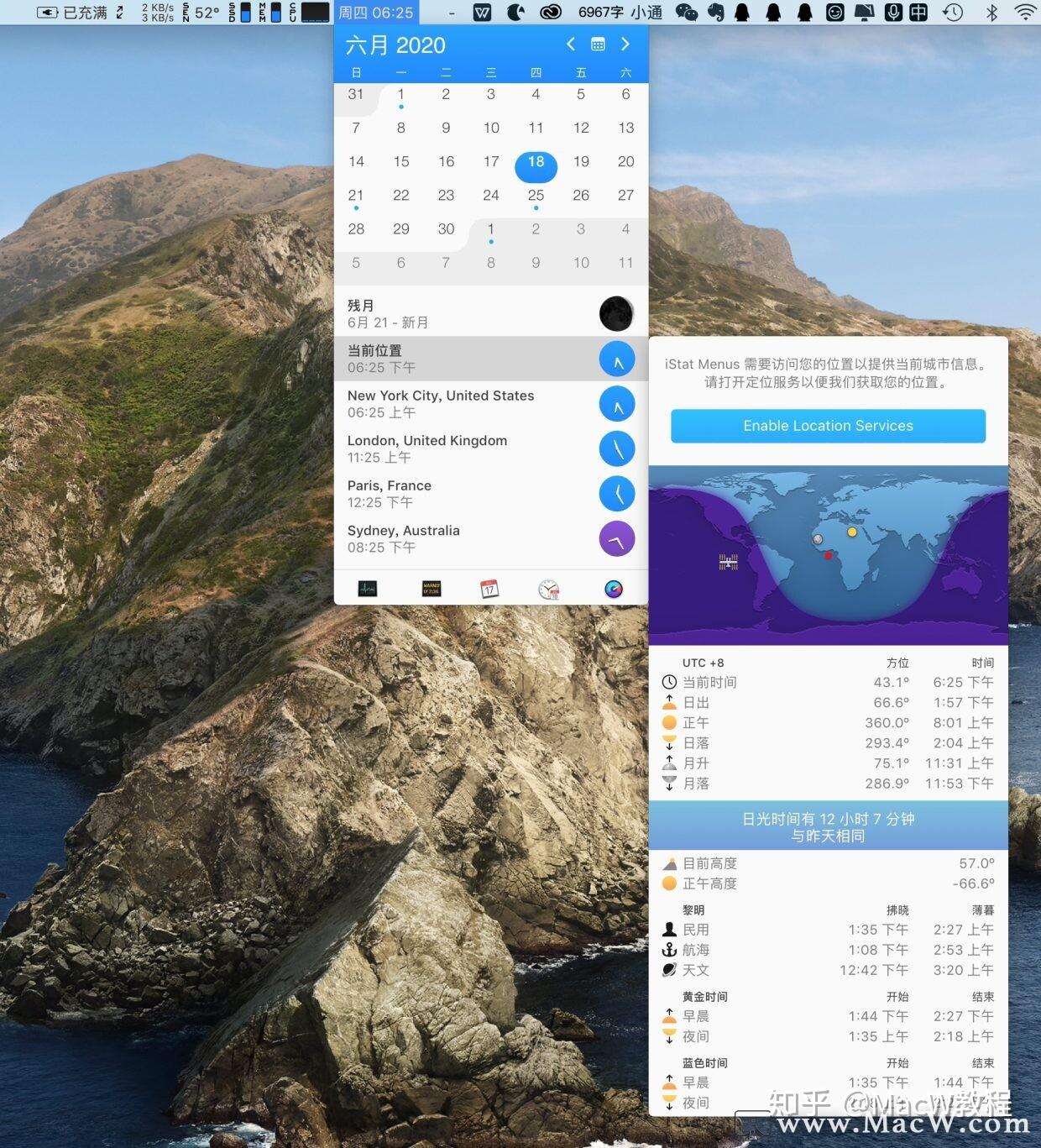This screenshot has width=1041, height=1148.
Task: Click the clock icon next to Paris, France
Action: [x=617, y=494]
